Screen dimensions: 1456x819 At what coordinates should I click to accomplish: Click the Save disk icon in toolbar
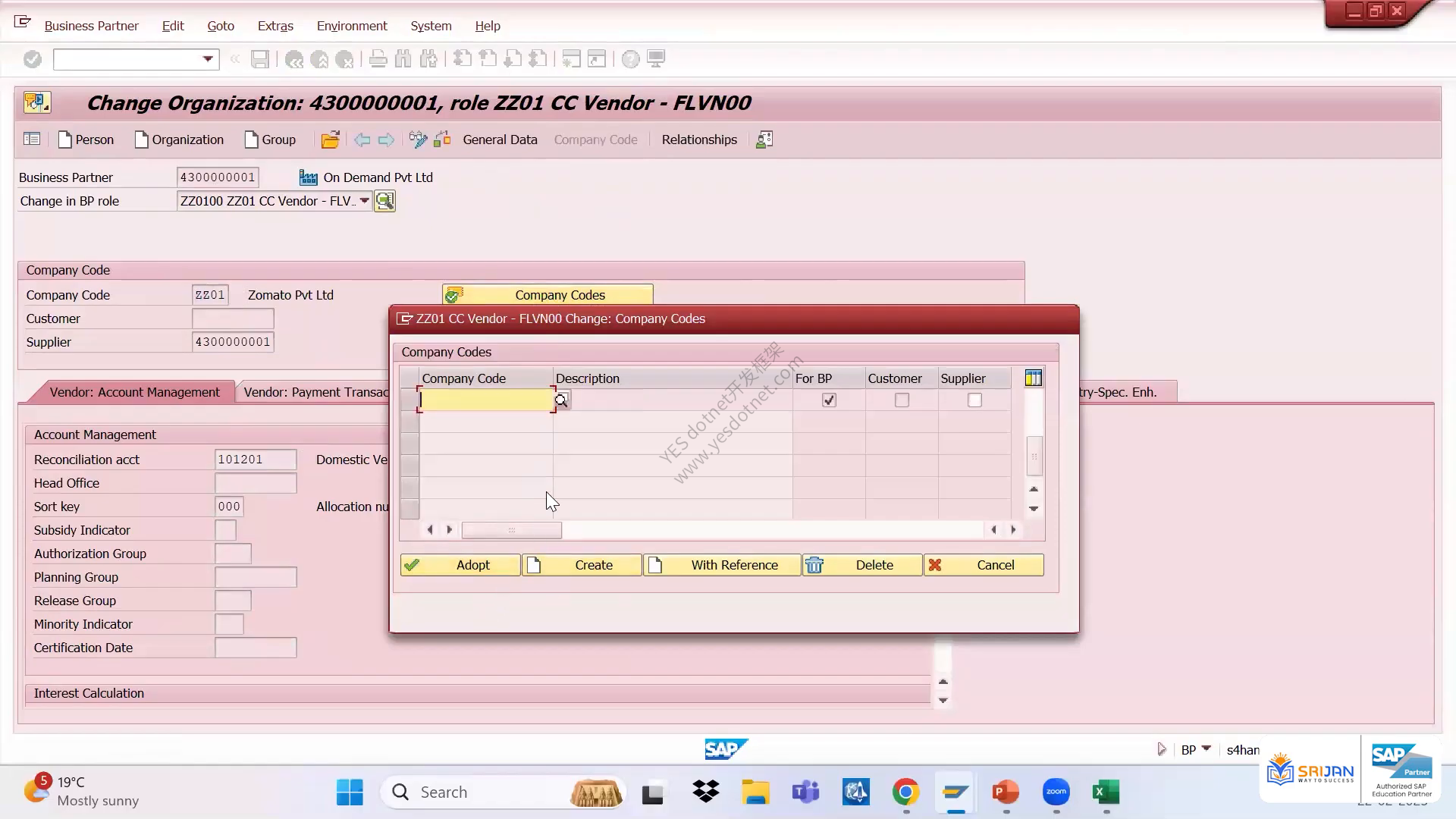(x=260, y=59)
